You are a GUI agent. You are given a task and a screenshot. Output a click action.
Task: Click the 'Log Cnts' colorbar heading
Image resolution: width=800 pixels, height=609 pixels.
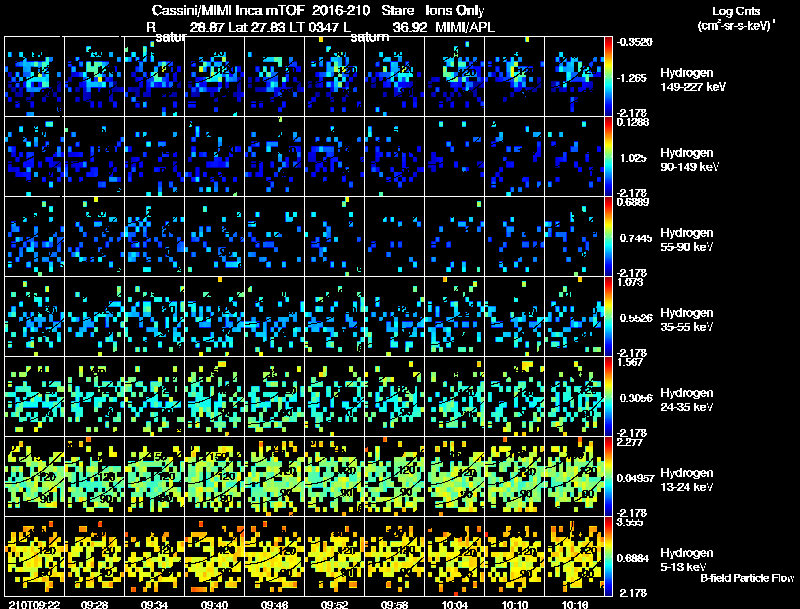click(736, 11)
